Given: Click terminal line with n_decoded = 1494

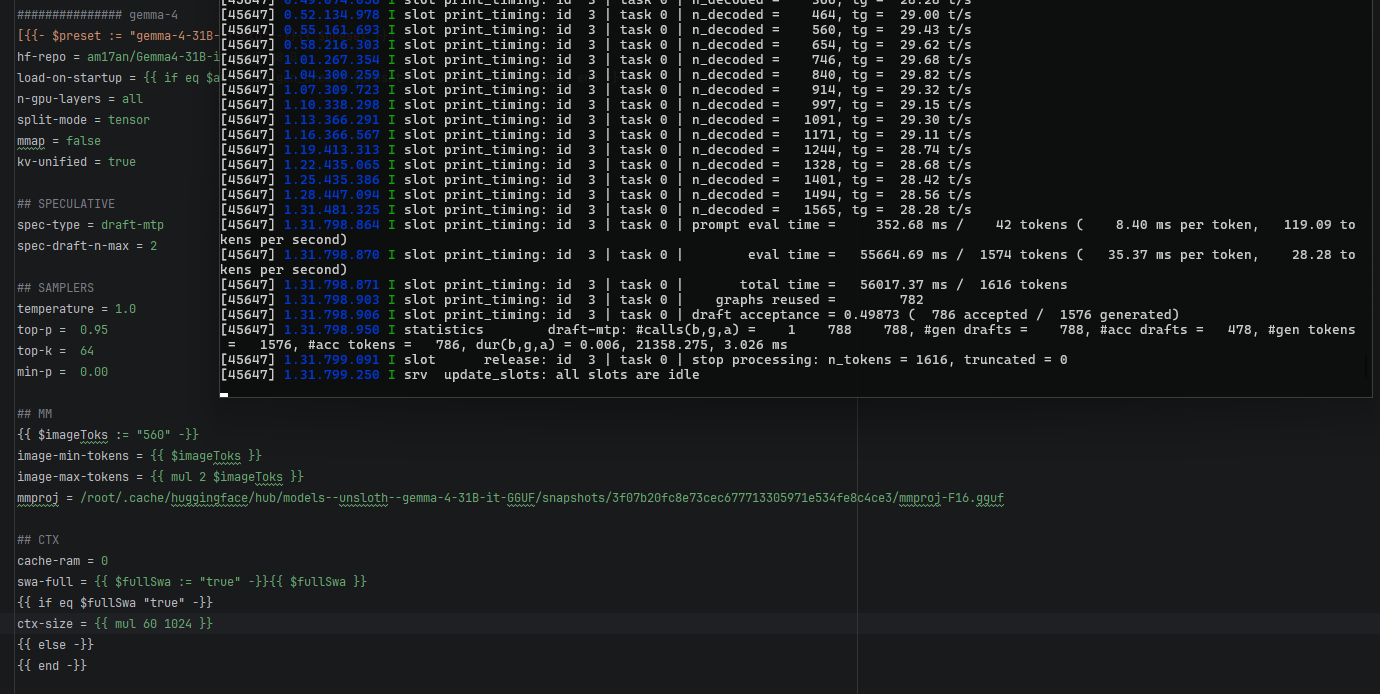Looking at the screenshot, I should (x=596, y=194).
